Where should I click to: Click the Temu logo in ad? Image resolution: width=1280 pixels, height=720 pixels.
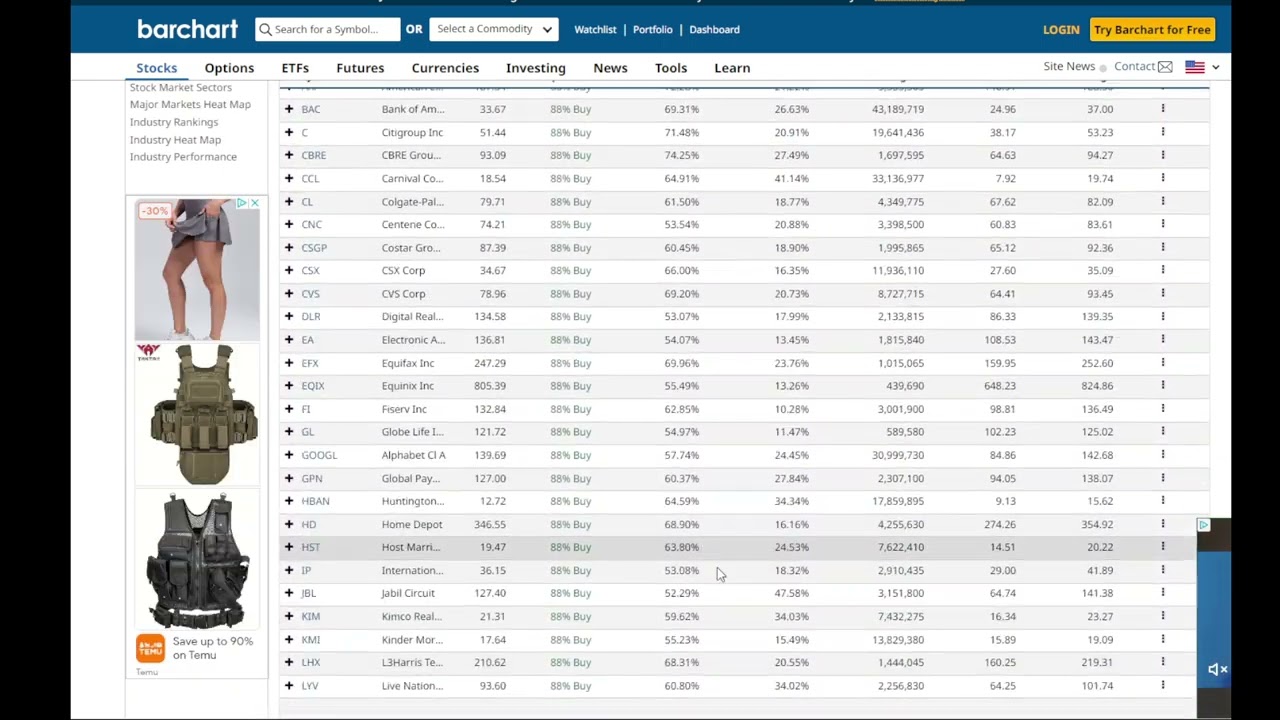point(150,648)
